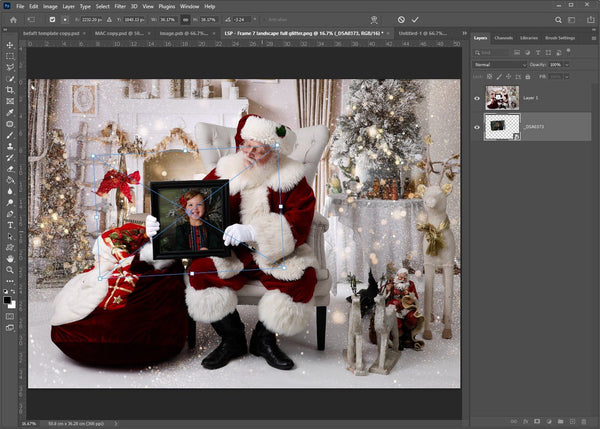Select the Type tool
Viewport: 600px width, 429px height.
(10, 225)
